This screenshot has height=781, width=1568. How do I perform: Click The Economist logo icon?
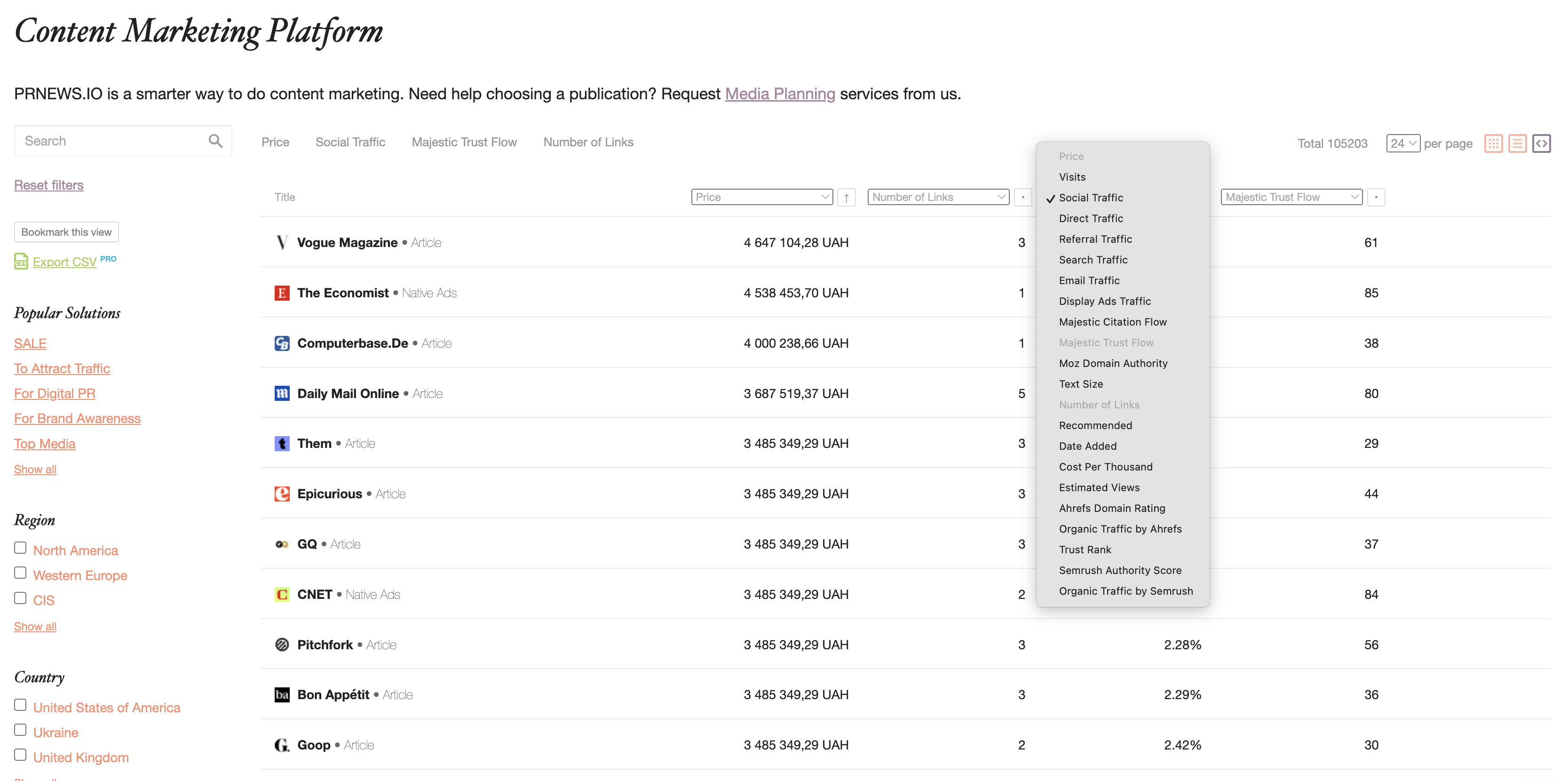click(282, 293)
